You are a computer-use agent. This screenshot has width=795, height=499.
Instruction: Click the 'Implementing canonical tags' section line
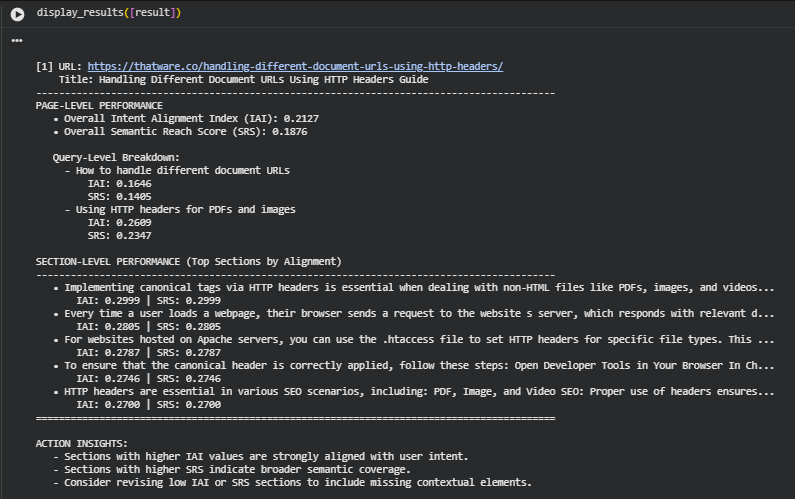click(419, 288)
